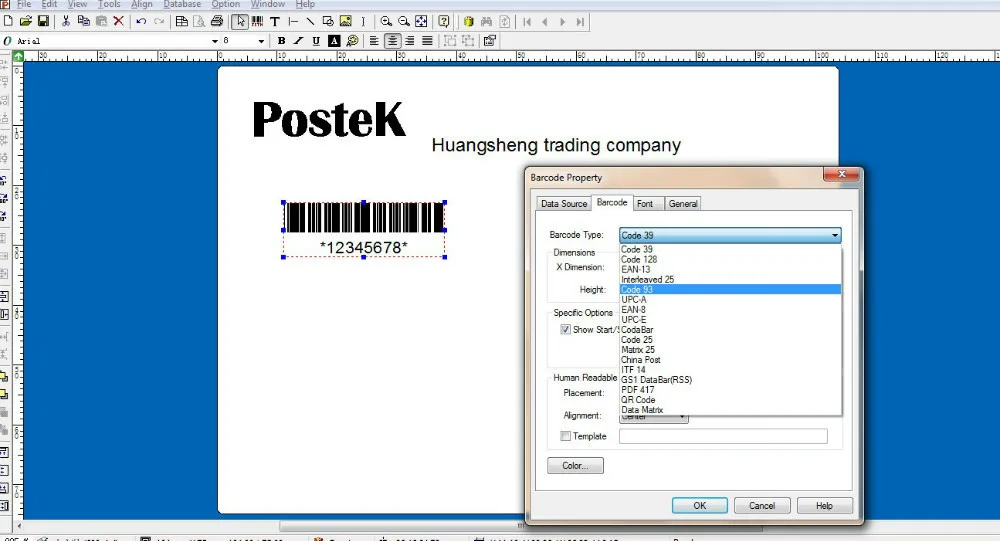Screen dimensions: 1000x541
Task: Choose PDF 417 from barcode list
Action: [730, 390]
